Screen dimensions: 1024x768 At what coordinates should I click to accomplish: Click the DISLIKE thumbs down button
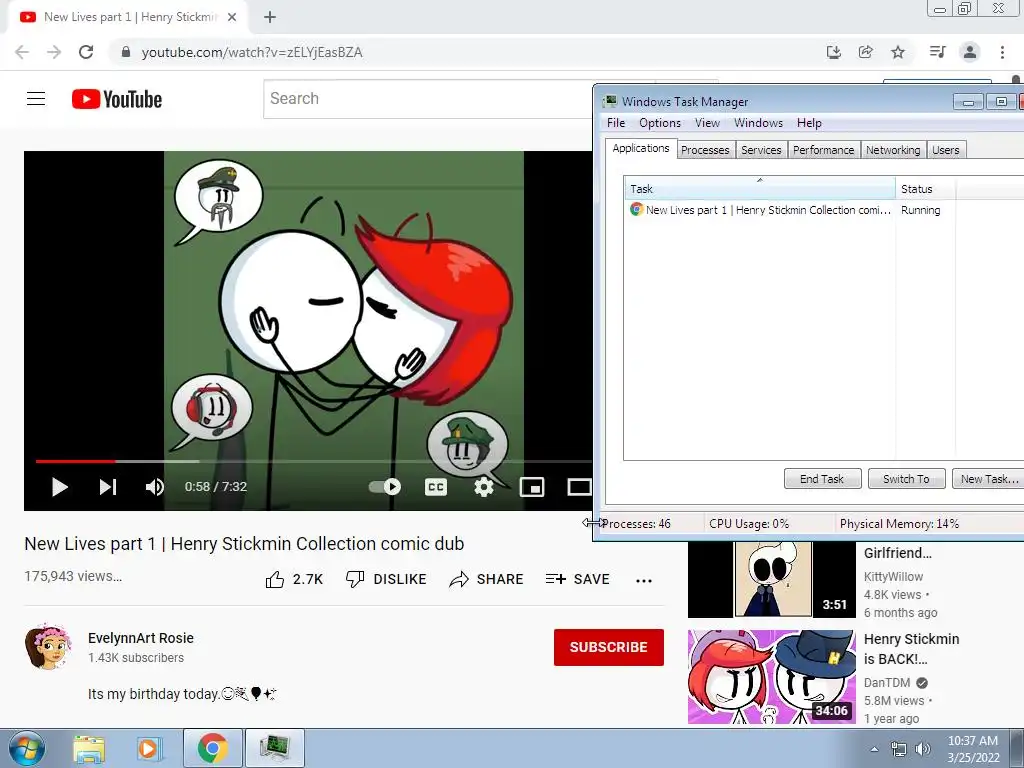[x=386, y=579]
